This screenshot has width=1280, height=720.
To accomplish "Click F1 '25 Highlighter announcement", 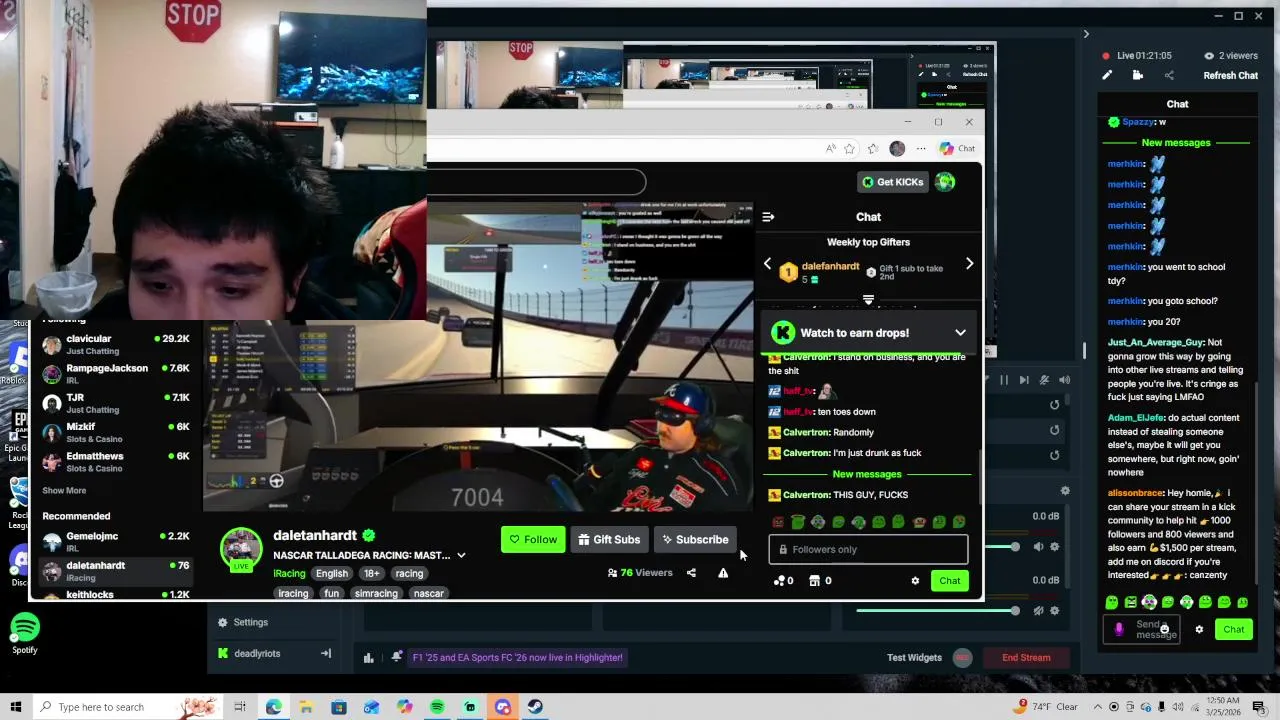I will point(518,658).
